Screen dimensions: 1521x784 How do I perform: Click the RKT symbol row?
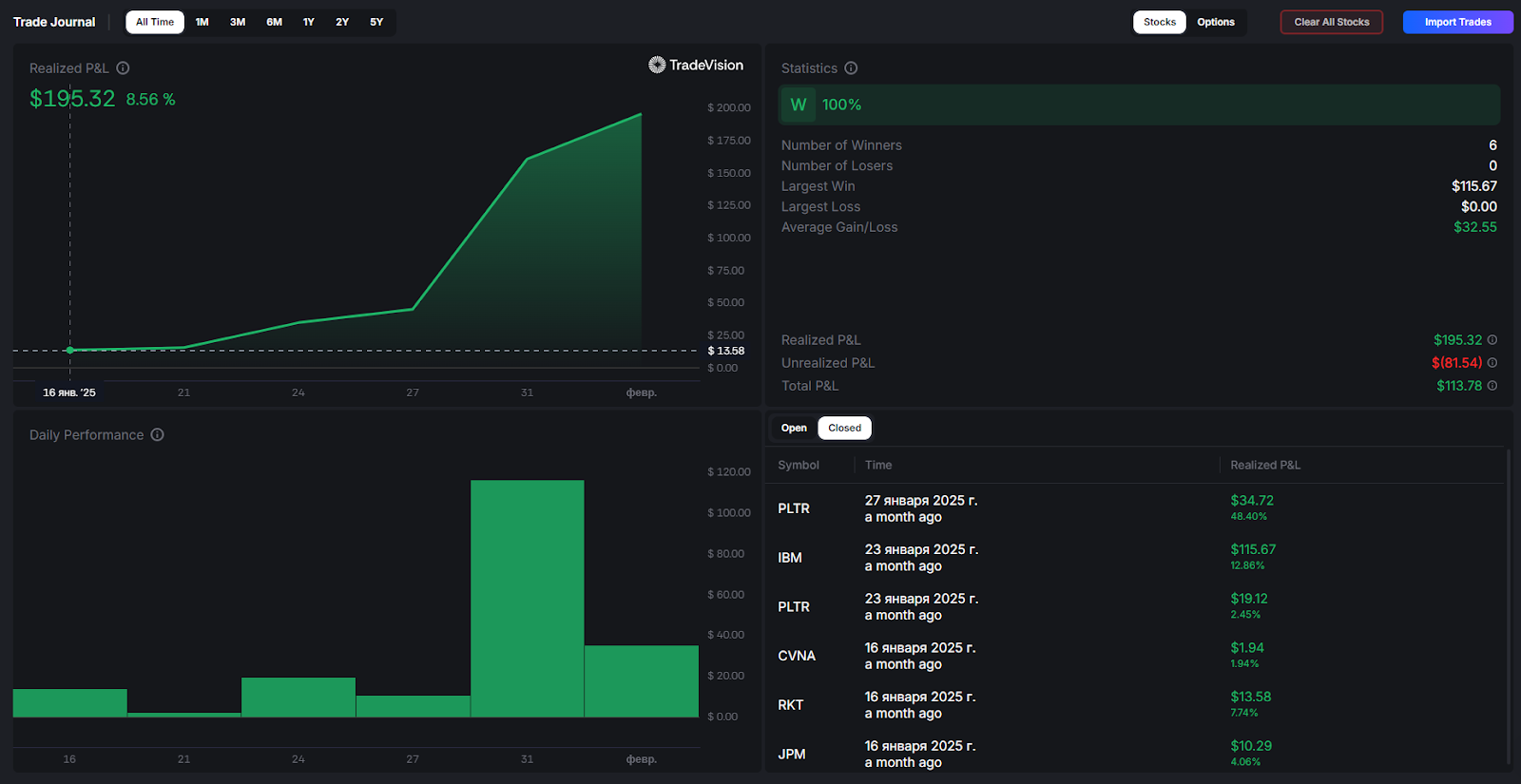tap(1136, 705)
